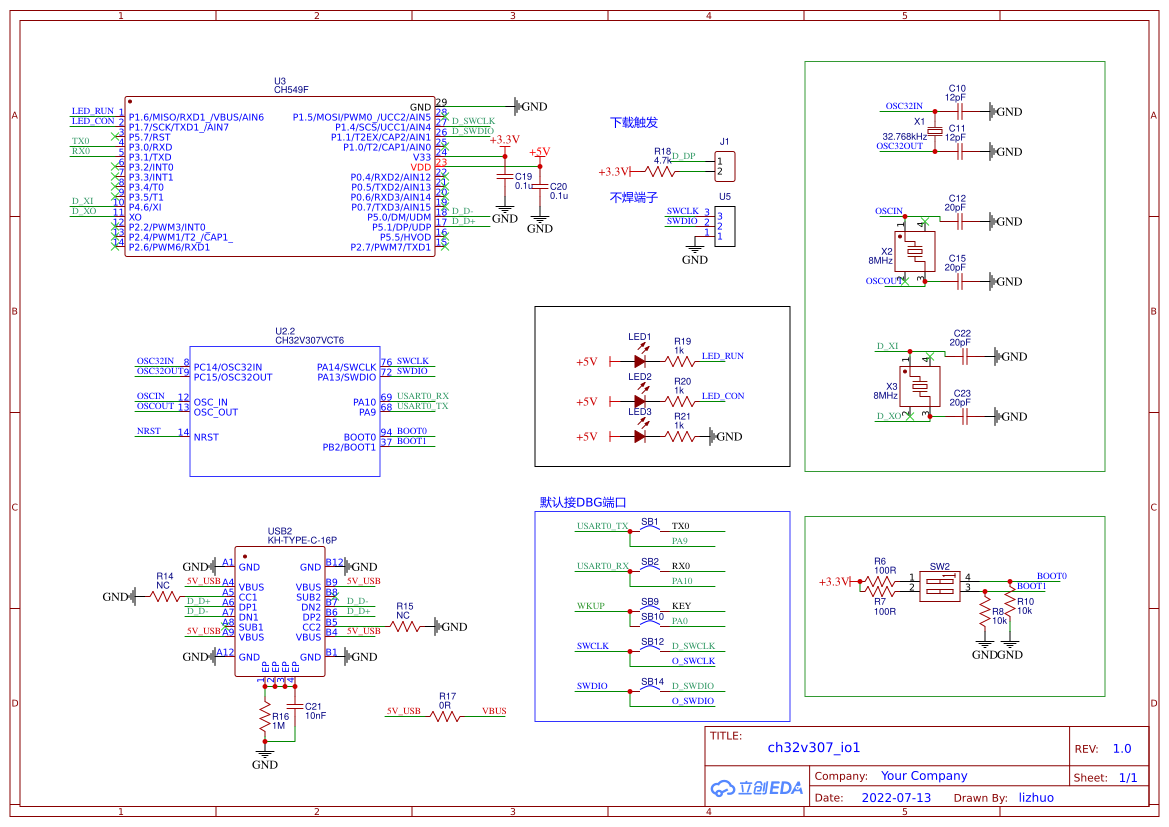
Task: Select the 默认接DBG端口 label text
Action: (589, 502)
